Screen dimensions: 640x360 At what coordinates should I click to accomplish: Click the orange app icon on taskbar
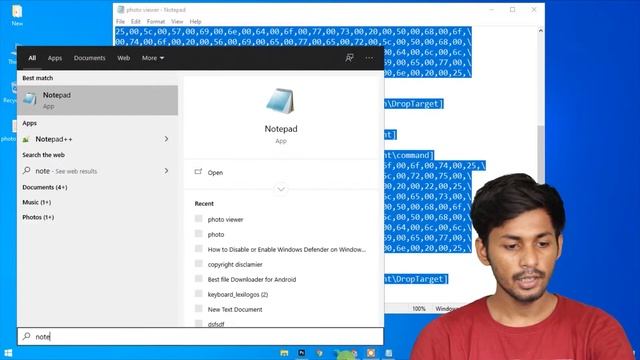tap(371, 353)
